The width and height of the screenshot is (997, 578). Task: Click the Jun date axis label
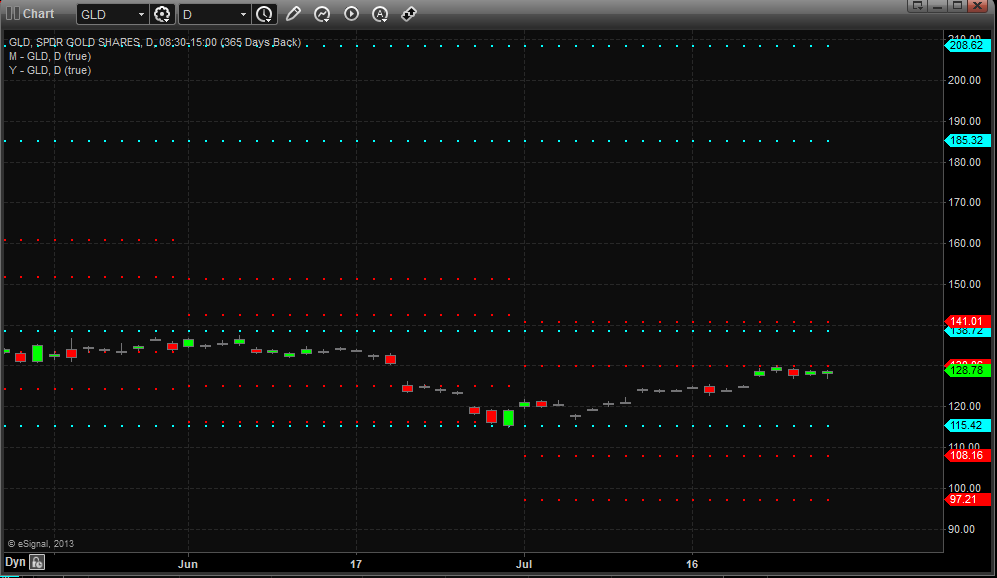click(188, 564)
